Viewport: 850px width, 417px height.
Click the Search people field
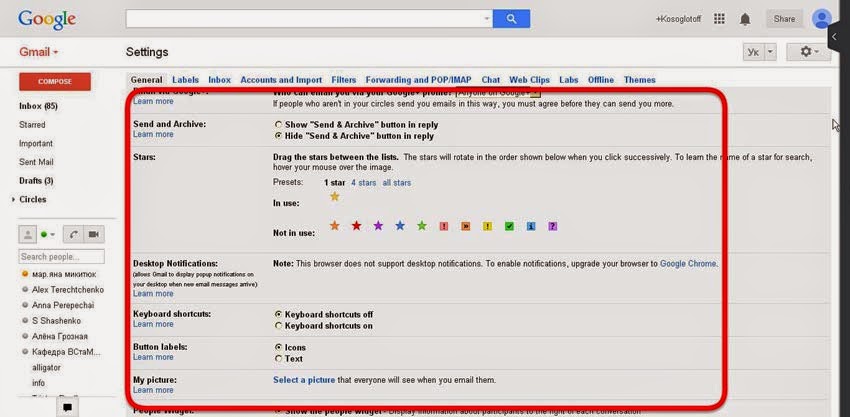(62, 256)
